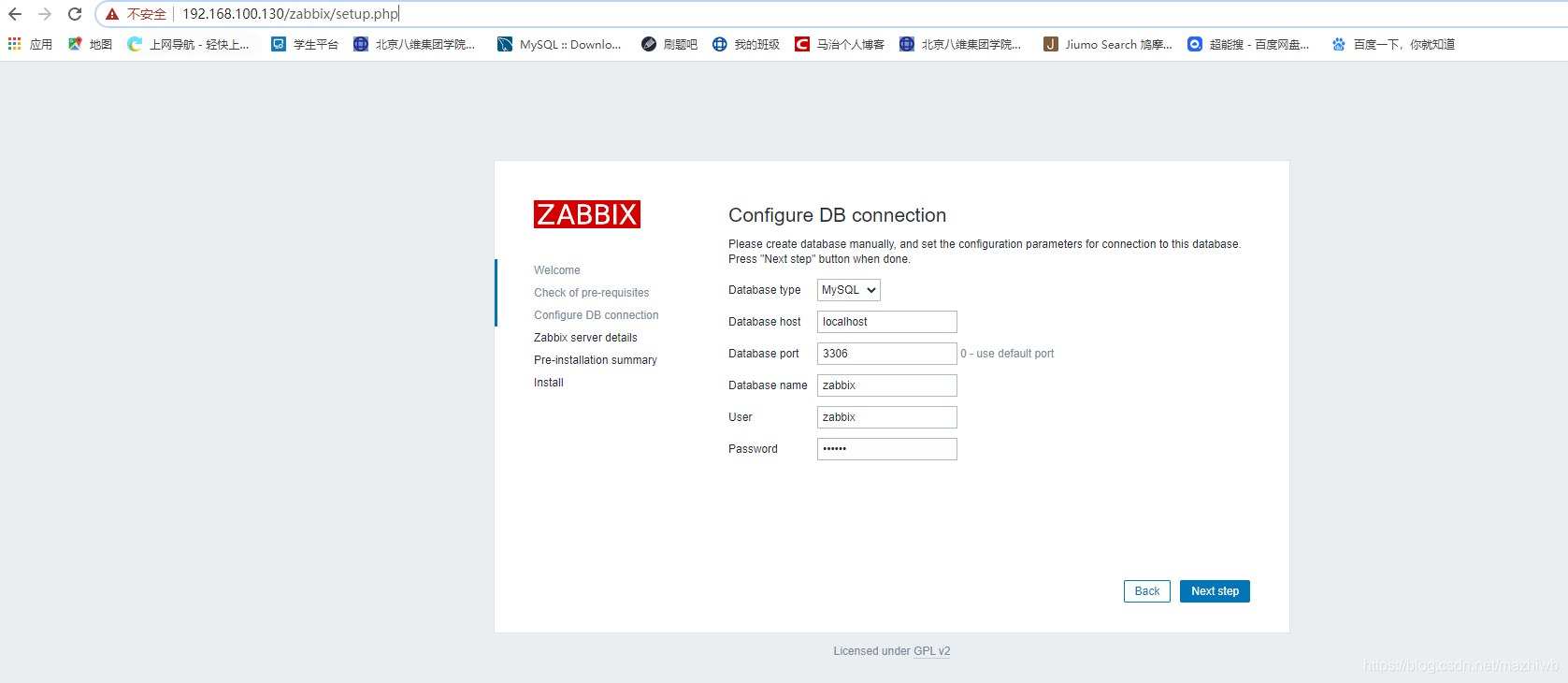Focus the Password field

pyautogui.click(x=887, y=449)
